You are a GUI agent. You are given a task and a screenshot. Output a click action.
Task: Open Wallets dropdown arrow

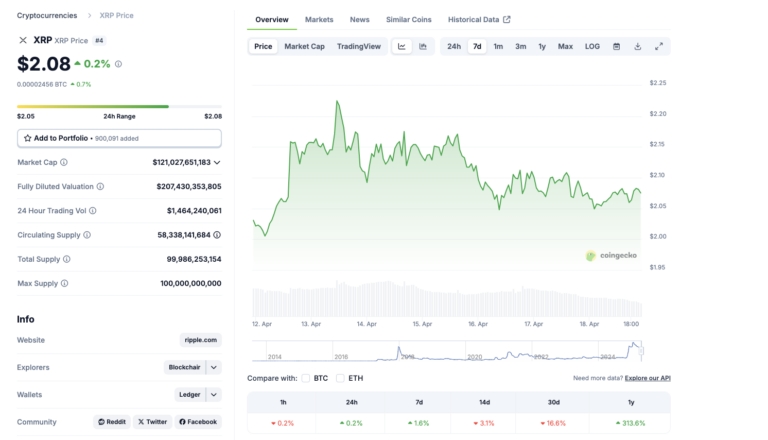pyautogui.click(x=214, y=394)
